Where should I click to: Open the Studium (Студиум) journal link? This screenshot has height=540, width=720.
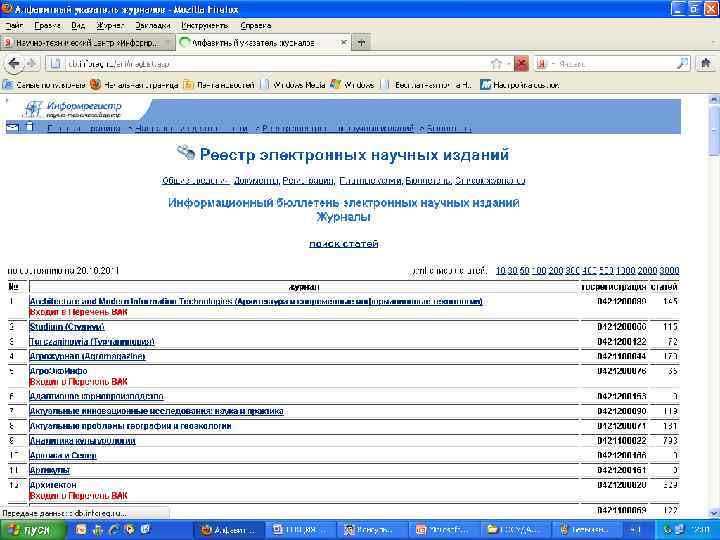[x=67, y=327]
